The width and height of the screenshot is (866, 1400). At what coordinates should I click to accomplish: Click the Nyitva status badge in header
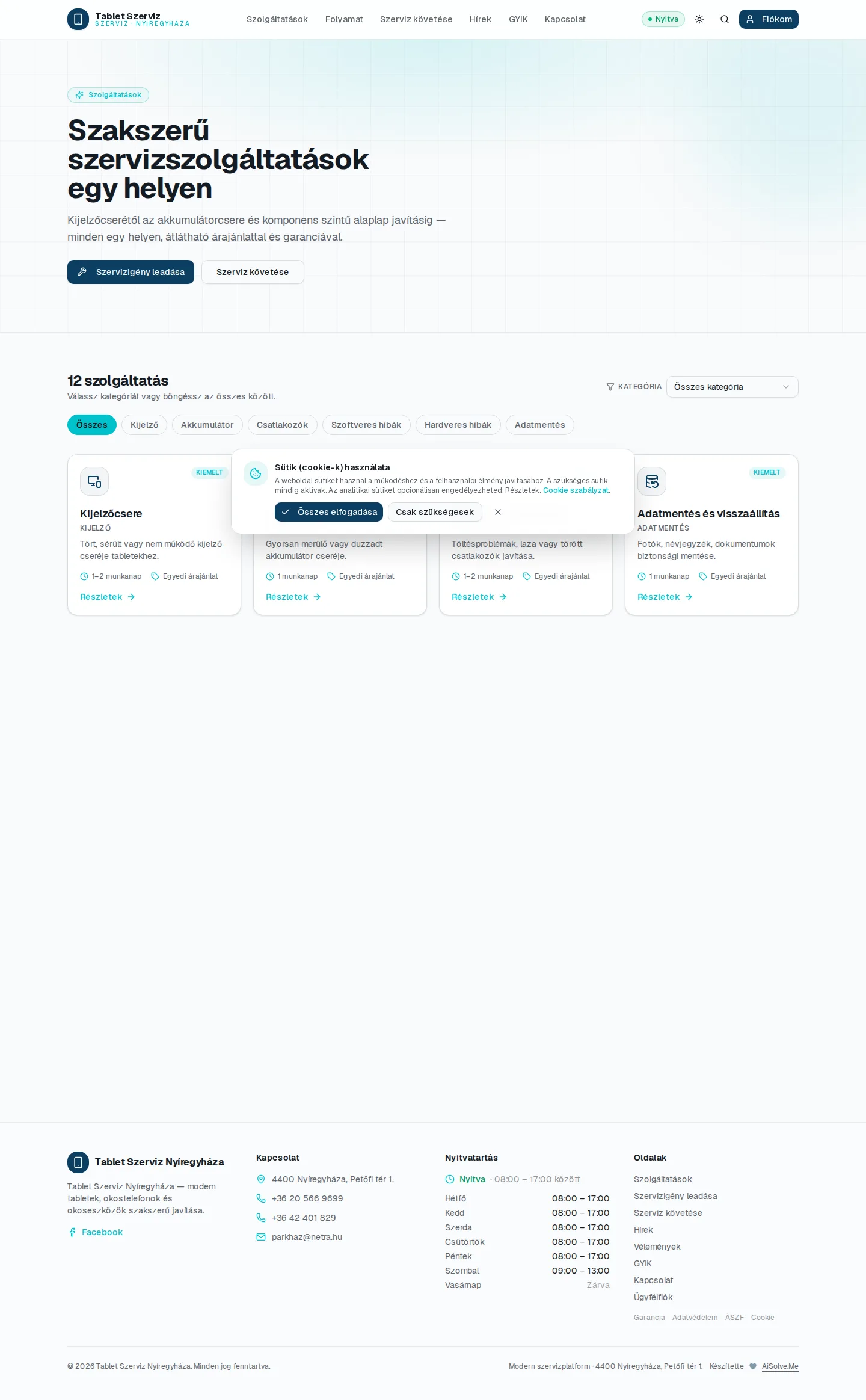(x=663, y=19)
